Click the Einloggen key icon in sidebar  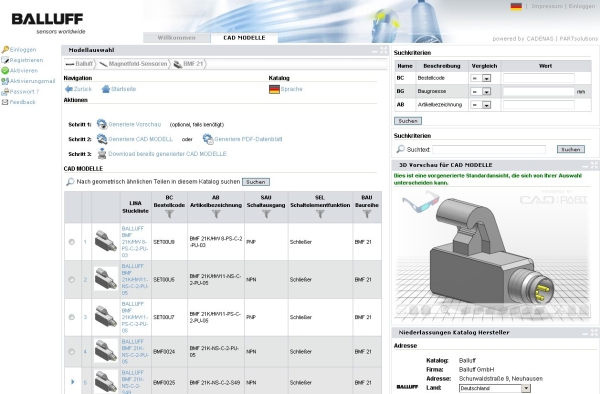point(5,50)
